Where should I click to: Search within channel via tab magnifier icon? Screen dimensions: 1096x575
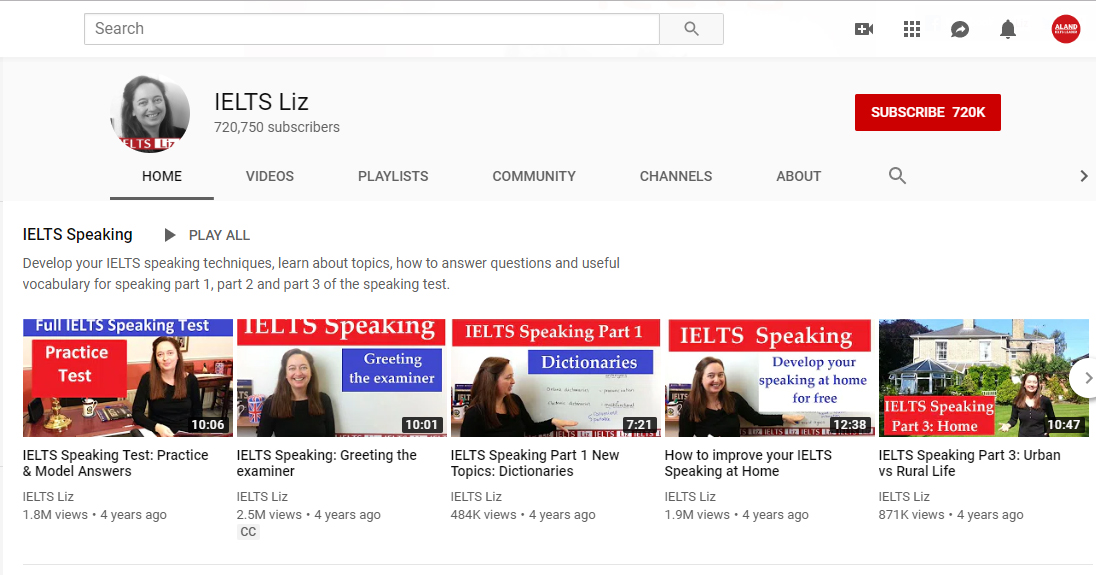(897, 176)
